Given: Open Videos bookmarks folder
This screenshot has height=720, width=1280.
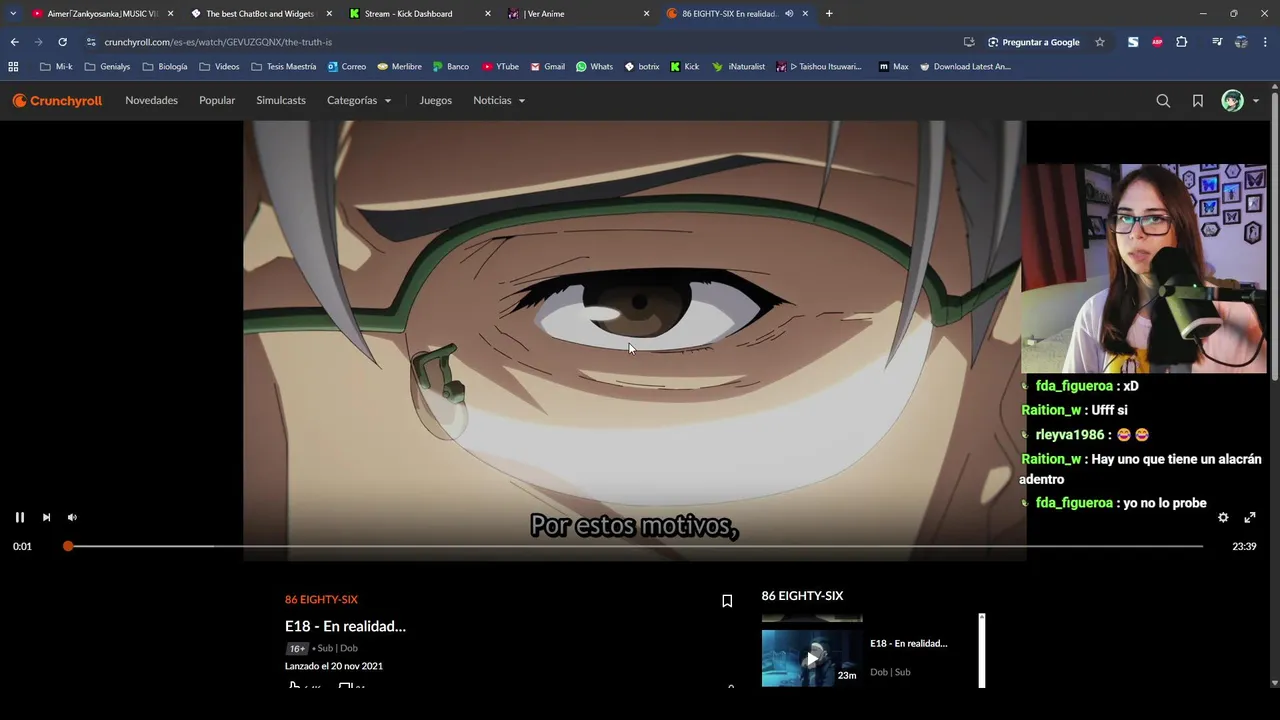Looking at the screenshot, I should tap(220, 67).
